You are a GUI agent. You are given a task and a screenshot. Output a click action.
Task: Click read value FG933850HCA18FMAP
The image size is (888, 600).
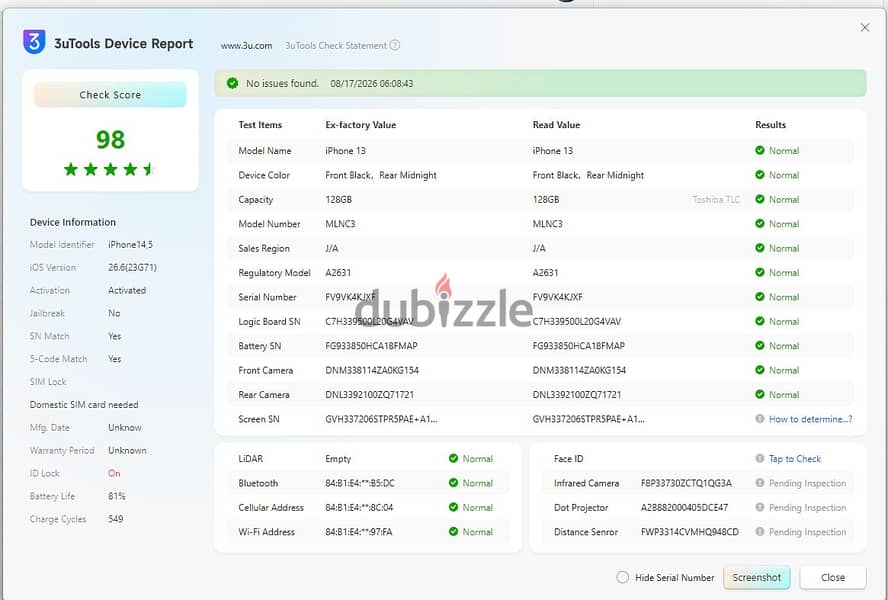tap(578, 346)
